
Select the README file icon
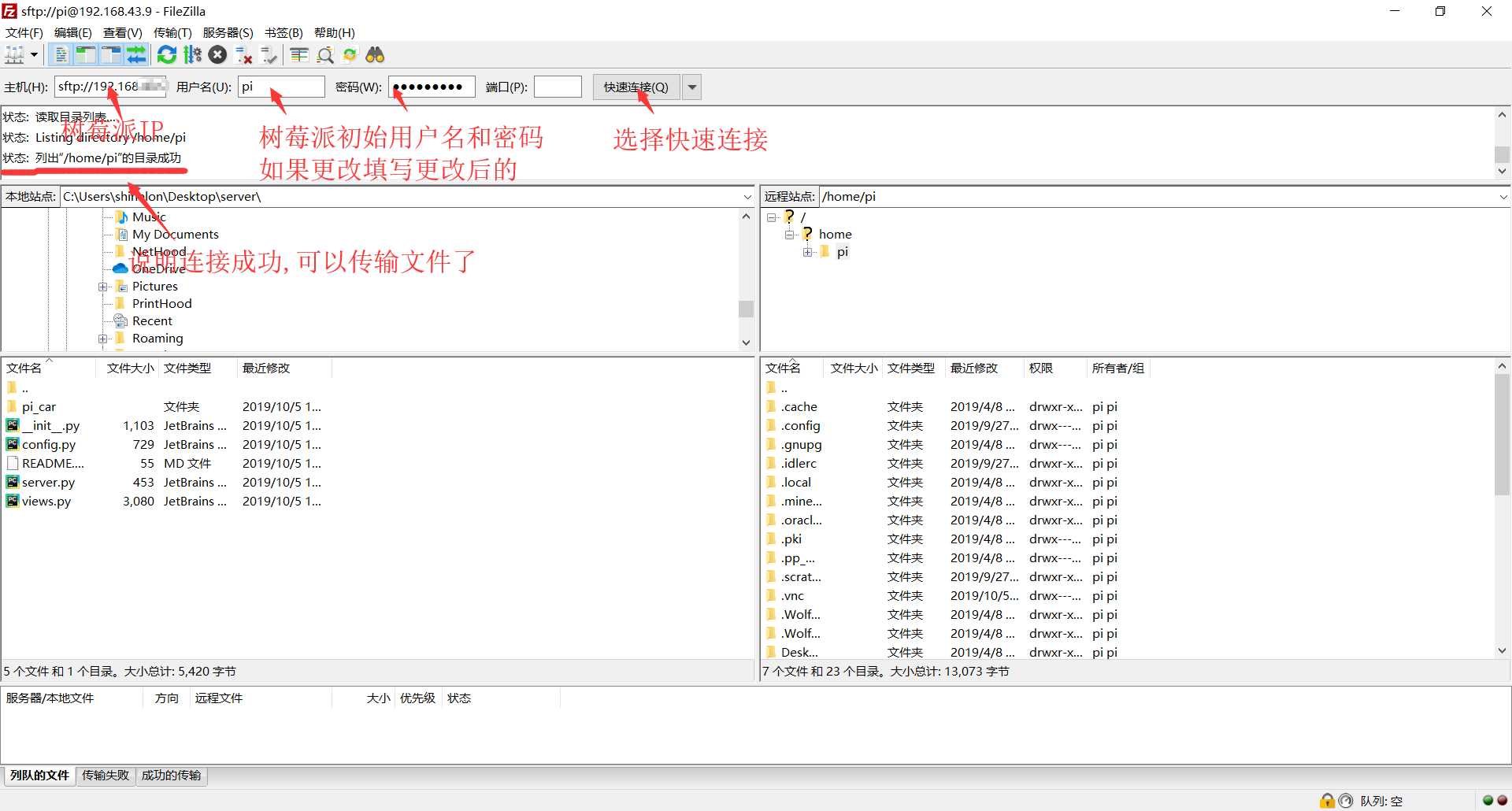coord(13,463)
